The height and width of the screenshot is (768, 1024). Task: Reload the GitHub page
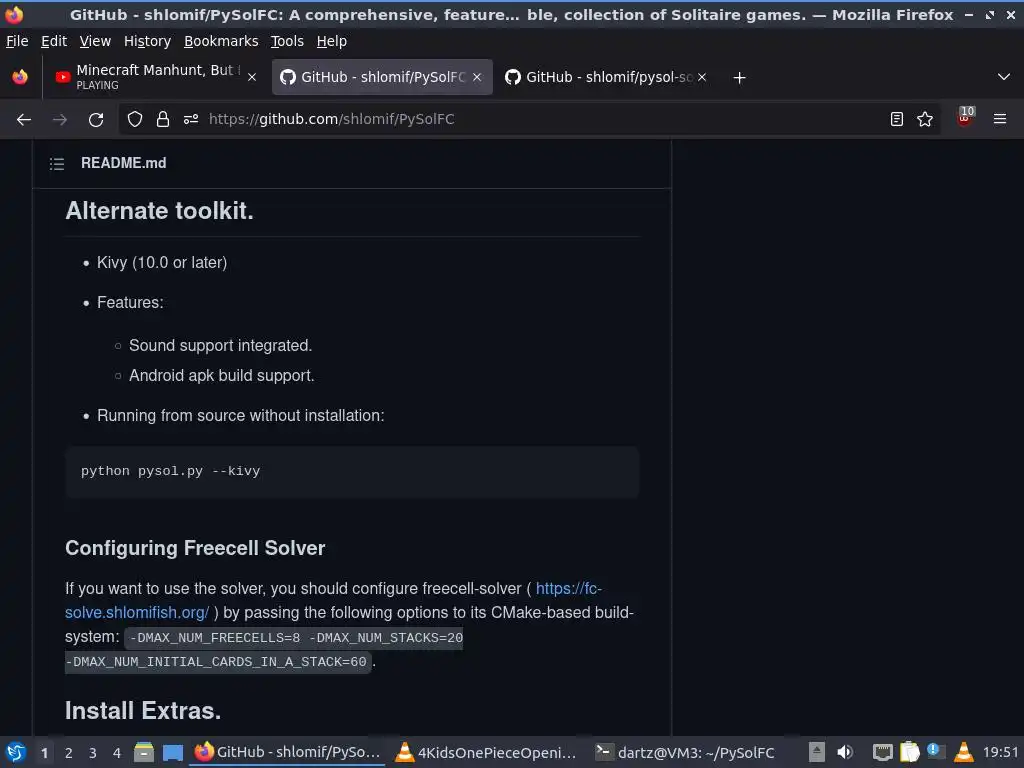(x=96, y=120)
